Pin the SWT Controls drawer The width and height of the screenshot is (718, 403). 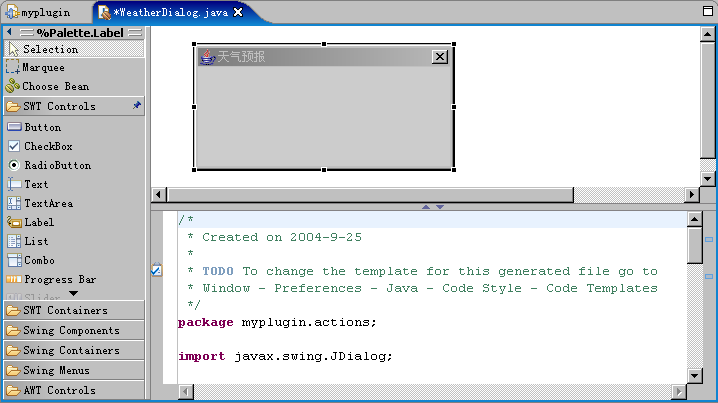[136, 105]
